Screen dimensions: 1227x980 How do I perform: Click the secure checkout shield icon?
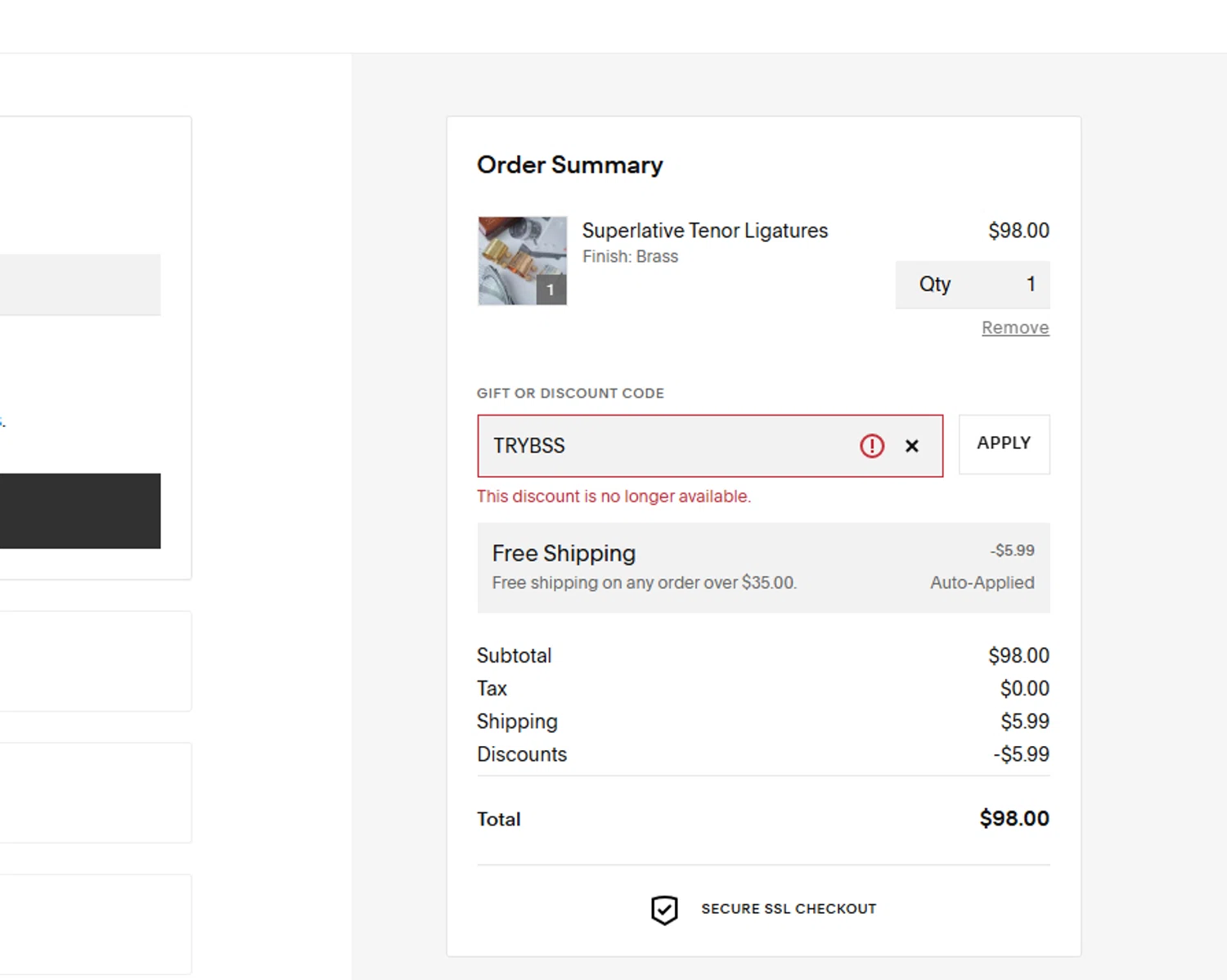point(664,910)
